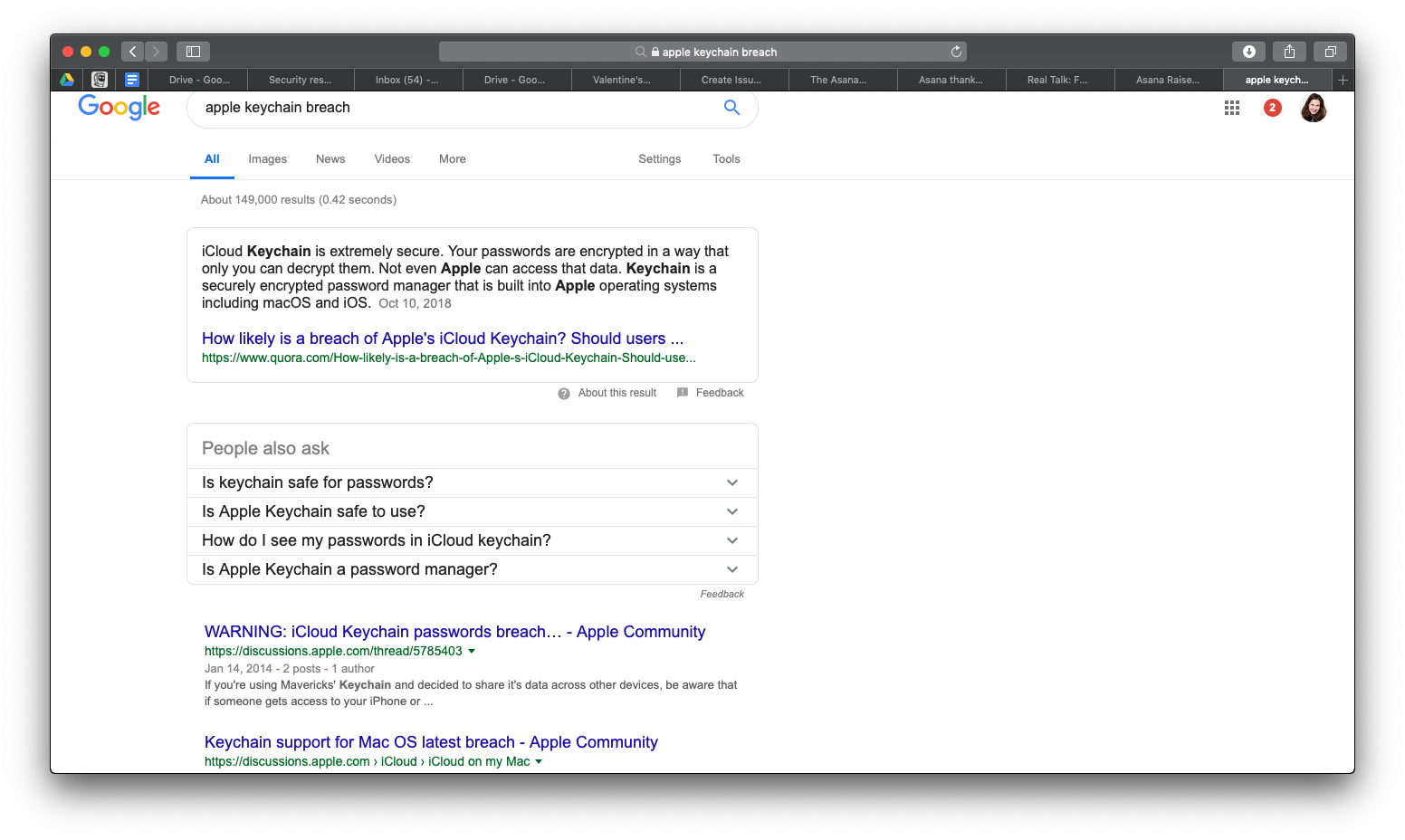Switch to the Asana thank... browser tab
Image resolution: width=1405 pixels, height=840 pixels.
pyautogui.click(x=951, y=80)
